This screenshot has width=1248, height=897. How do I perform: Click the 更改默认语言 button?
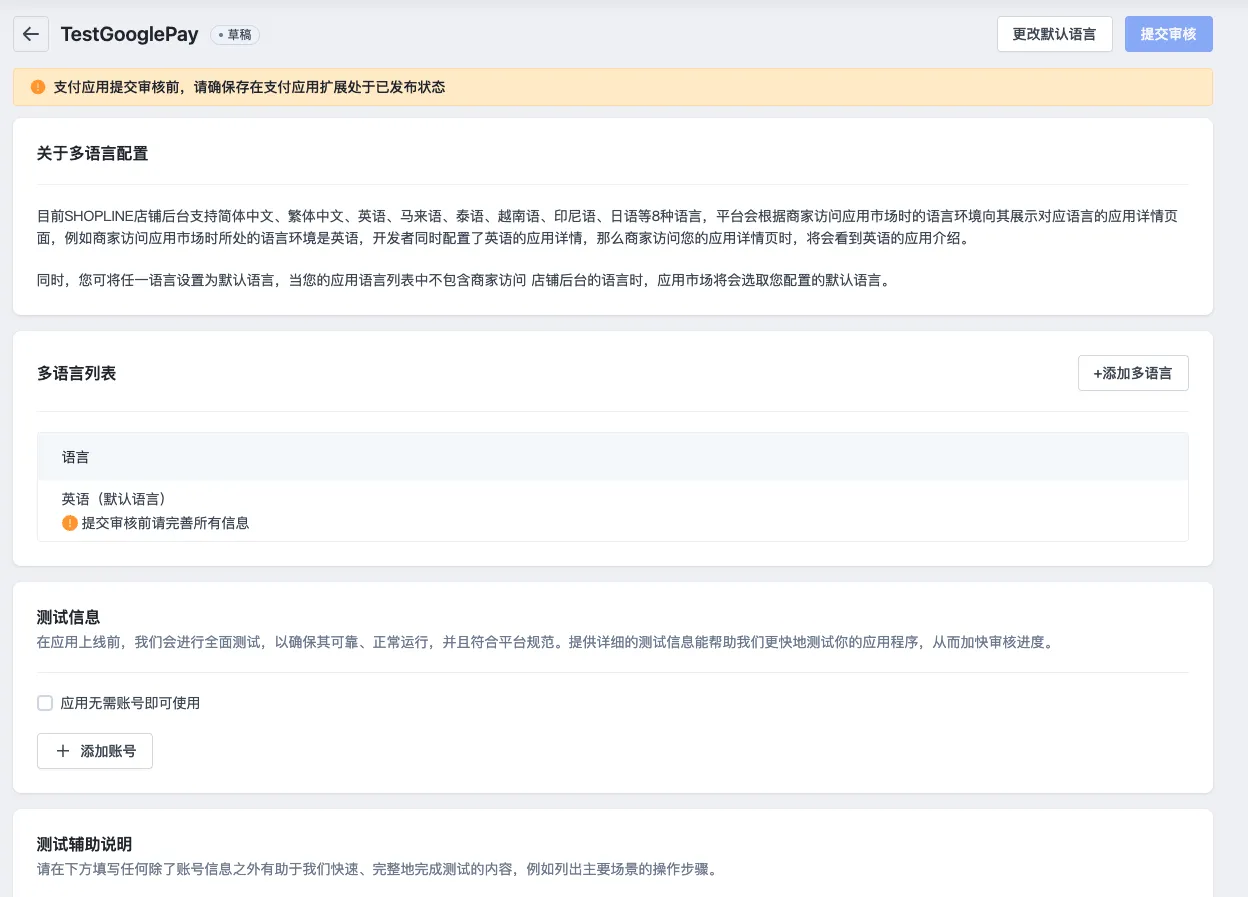pos(1055,34)
